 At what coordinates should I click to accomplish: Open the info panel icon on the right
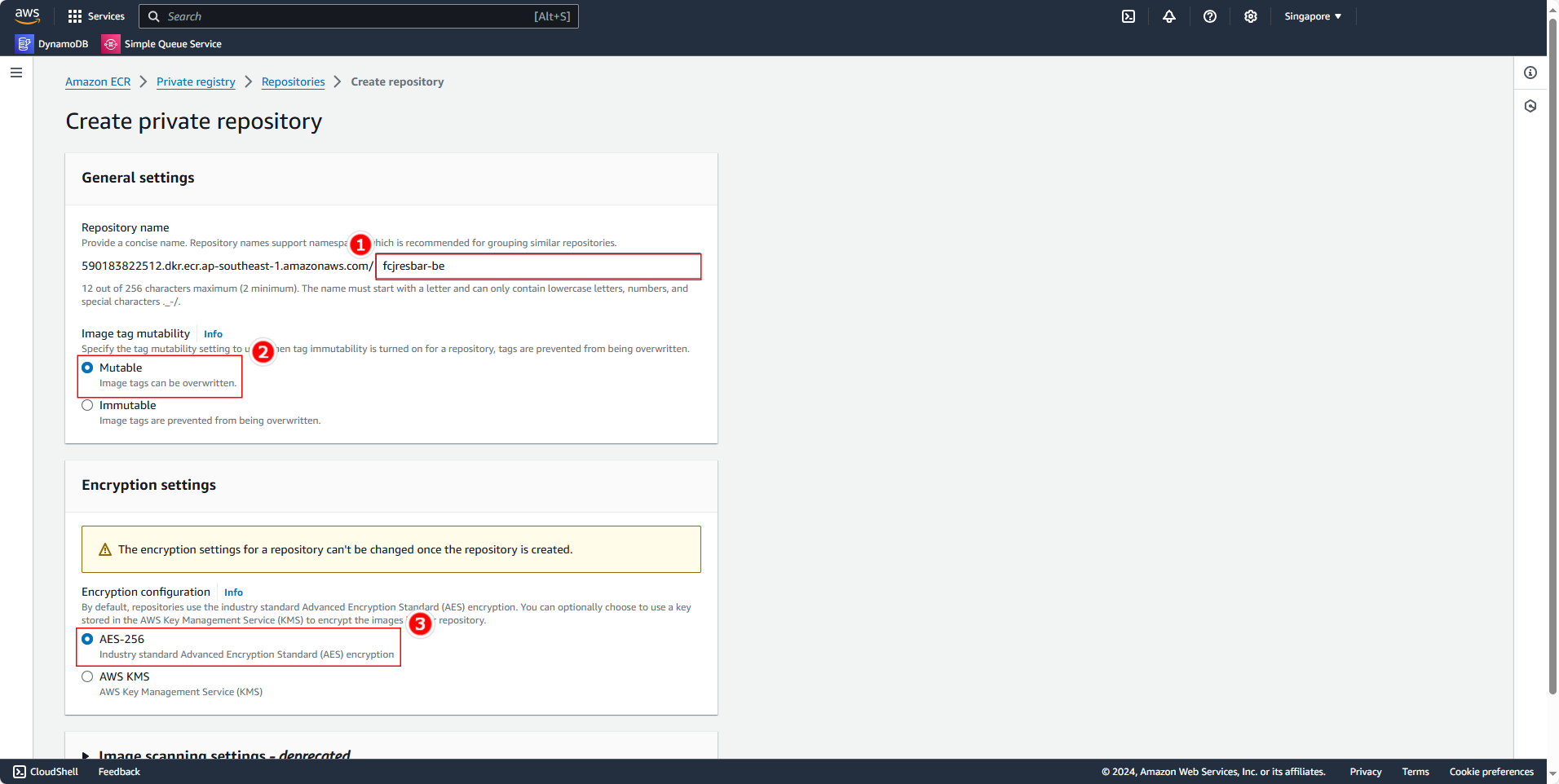tap(1530, 73)
